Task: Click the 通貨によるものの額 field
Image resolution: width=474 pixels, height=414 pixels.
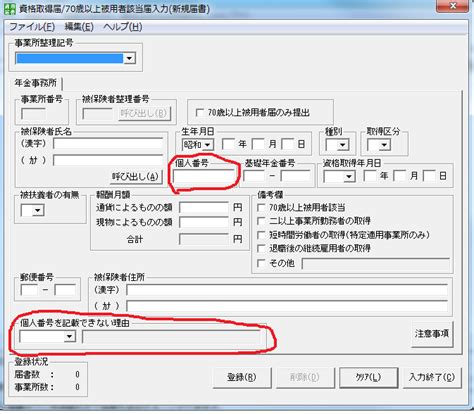Action: (204, 208)
